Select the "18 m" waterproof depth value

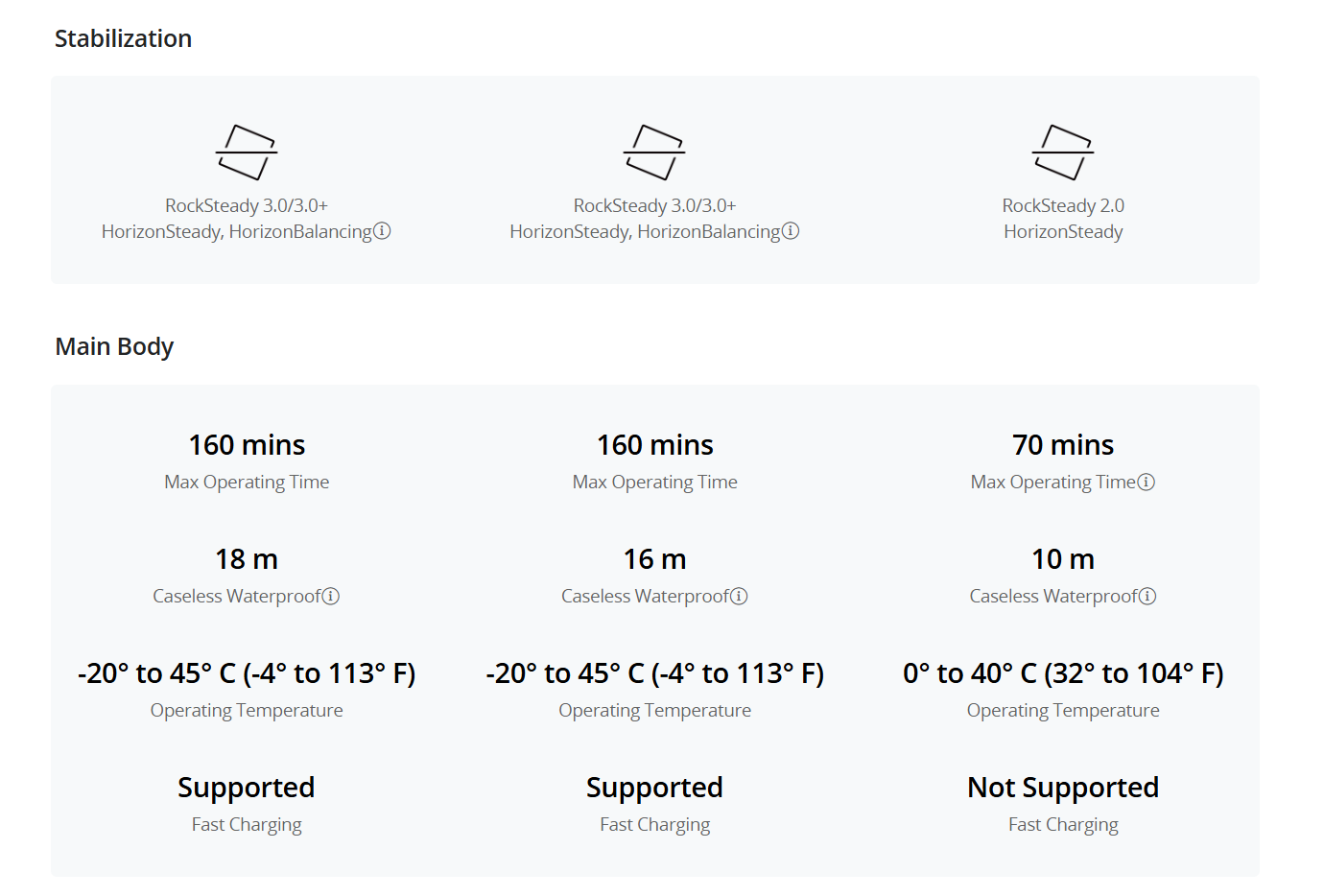pos(247,559)
